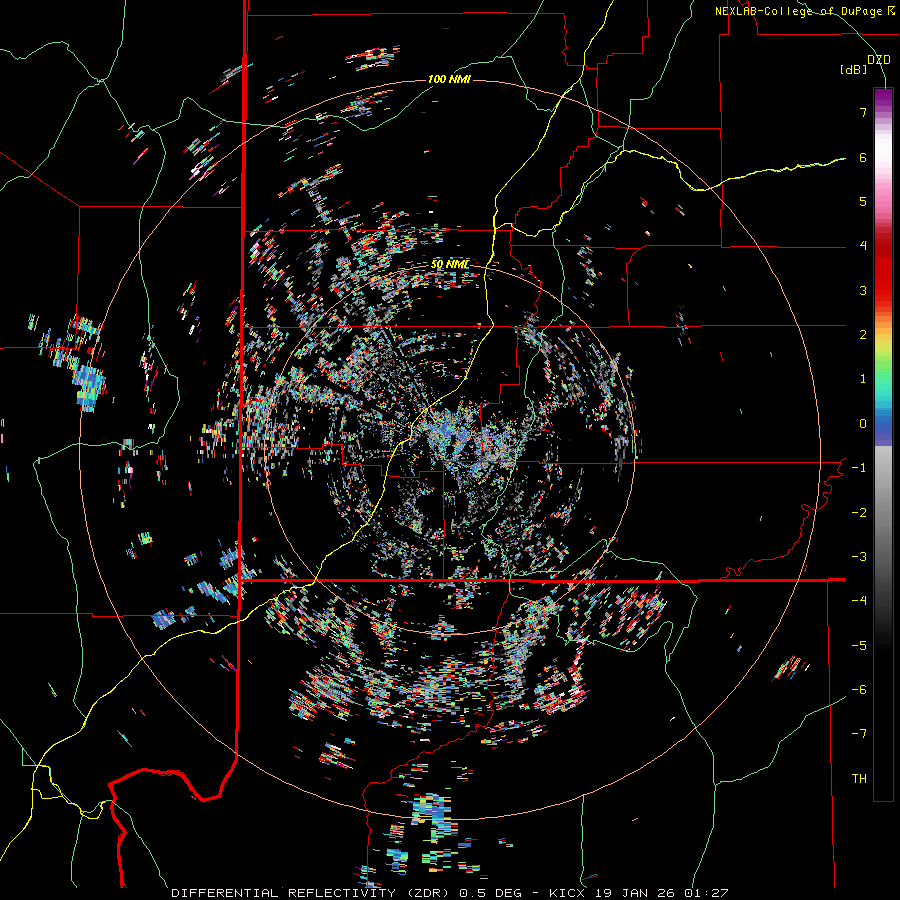Click the TH label on the scale
The height and width of the screenshot is (900, 900).
pyautogui.click(x=859, y=779)
